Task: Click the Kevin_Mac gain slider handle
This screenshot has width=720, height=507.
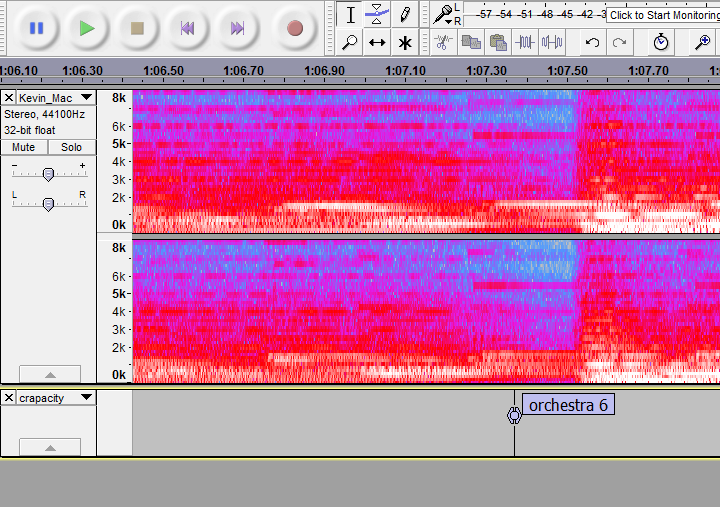Action: (x=48, y=175)
